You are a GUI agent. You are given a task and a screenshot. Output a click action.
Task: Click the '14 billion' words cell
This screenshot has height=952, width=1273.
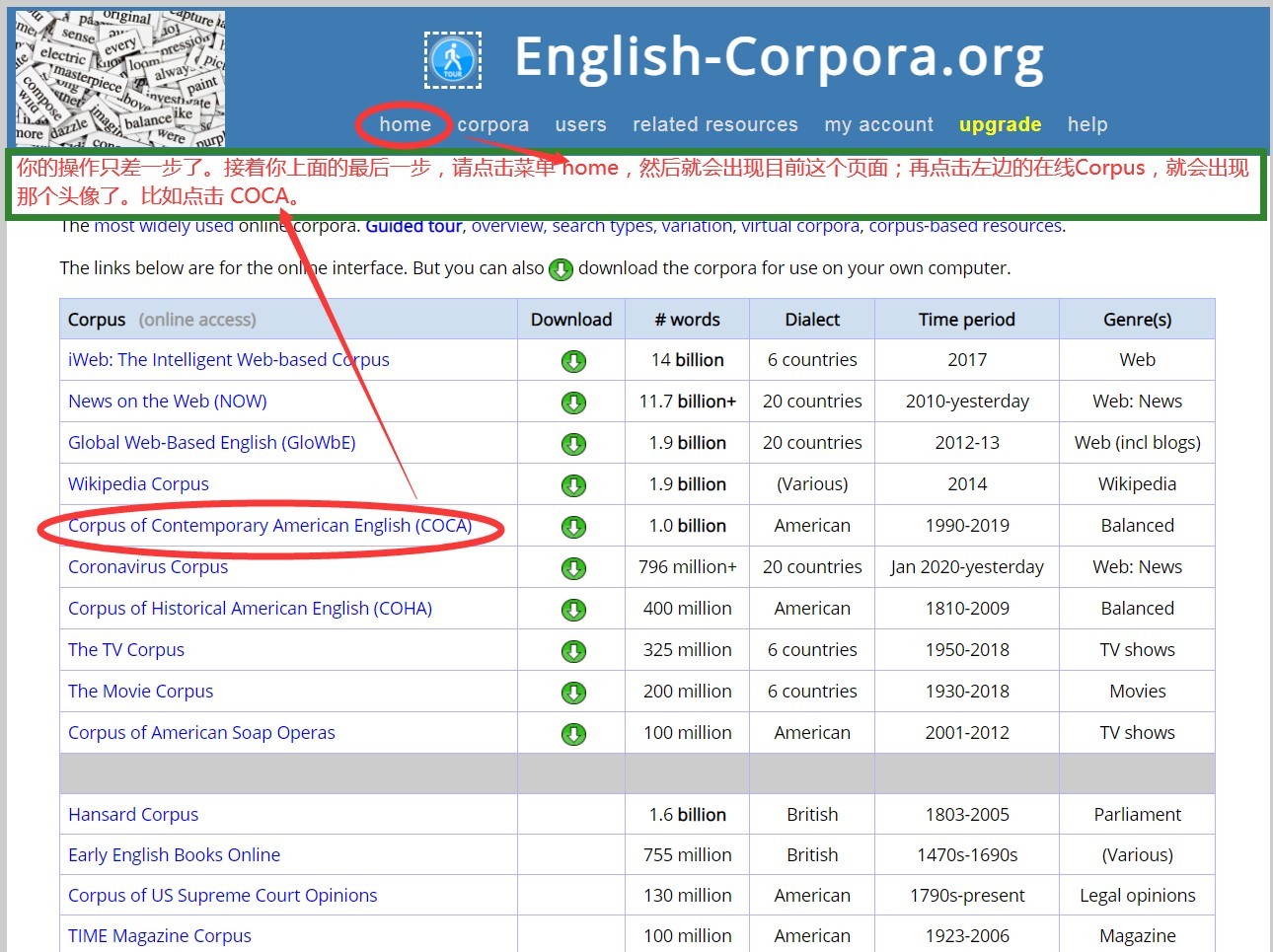point(688,360)
